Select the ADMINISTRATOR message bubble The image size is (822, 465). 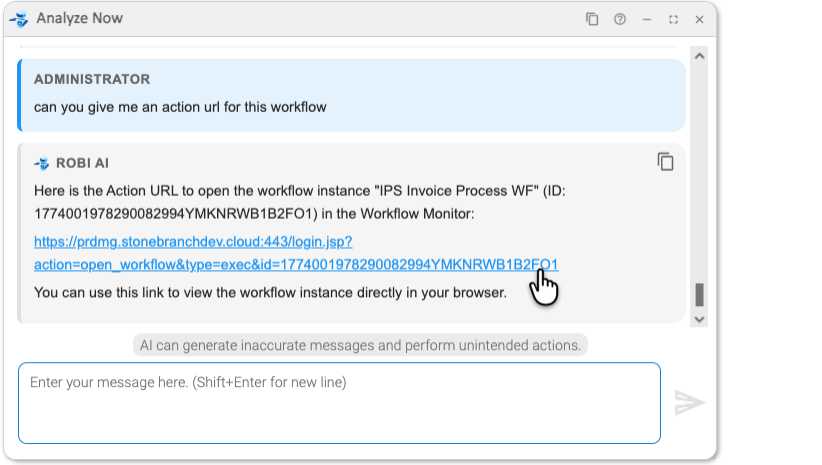[351, 94]
